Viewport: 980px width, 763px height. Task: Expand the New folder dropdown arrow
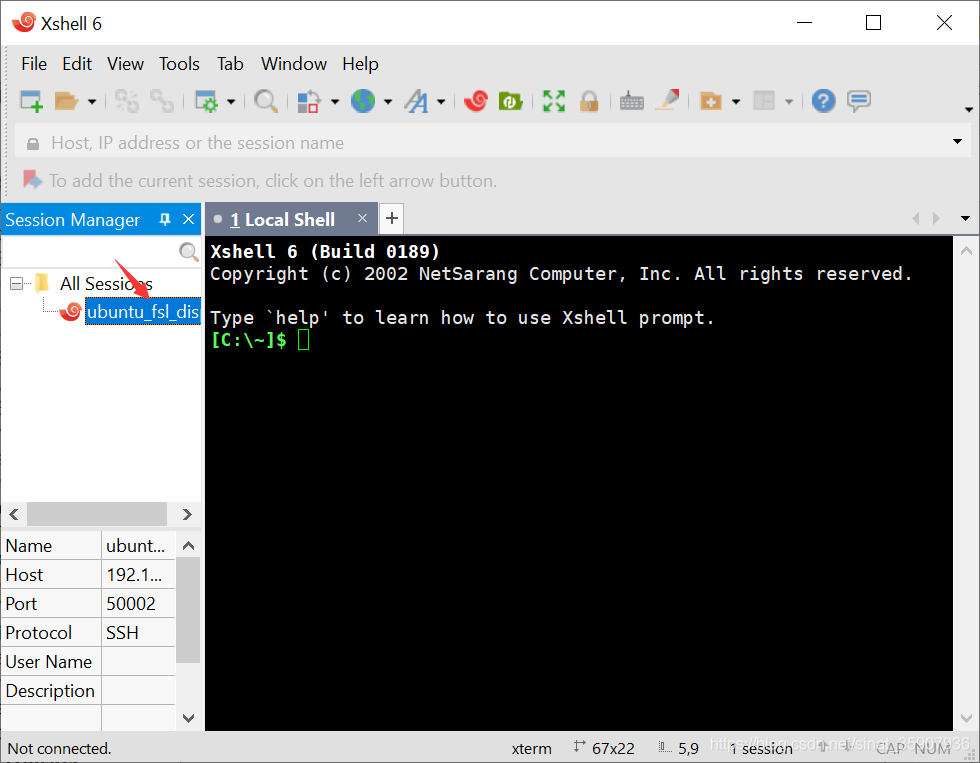pyautogui.click(x=736, y=102)
